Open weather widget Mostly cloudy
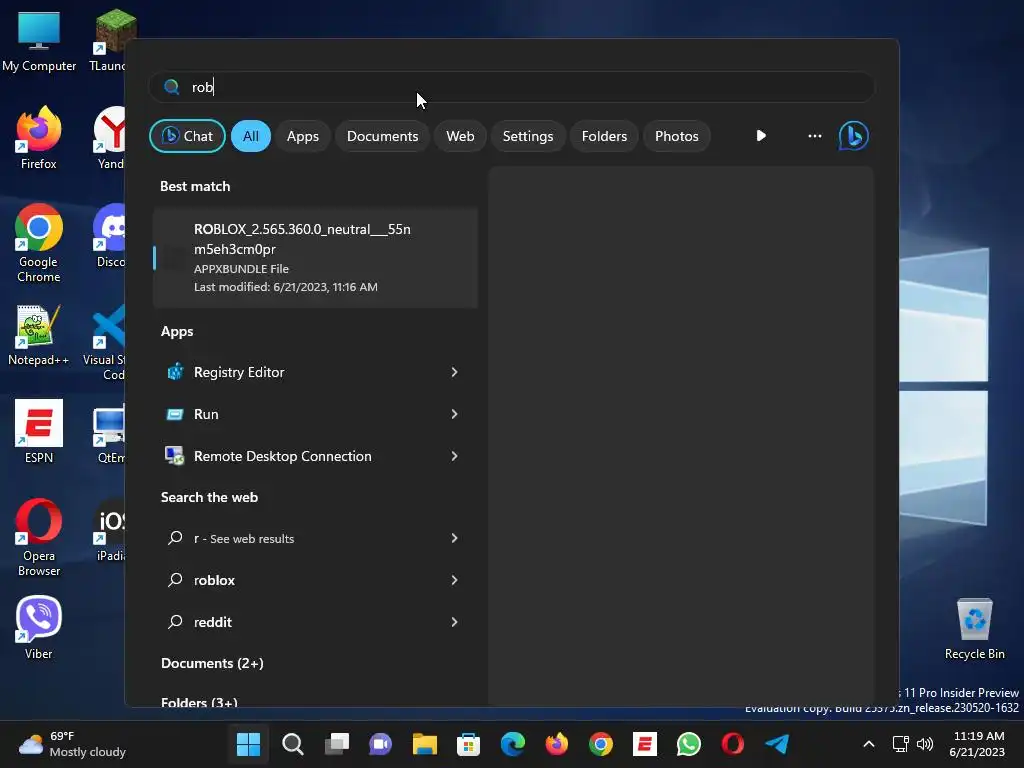Image resolution: width=1024 pixels, height=768 pixels. 72,744
